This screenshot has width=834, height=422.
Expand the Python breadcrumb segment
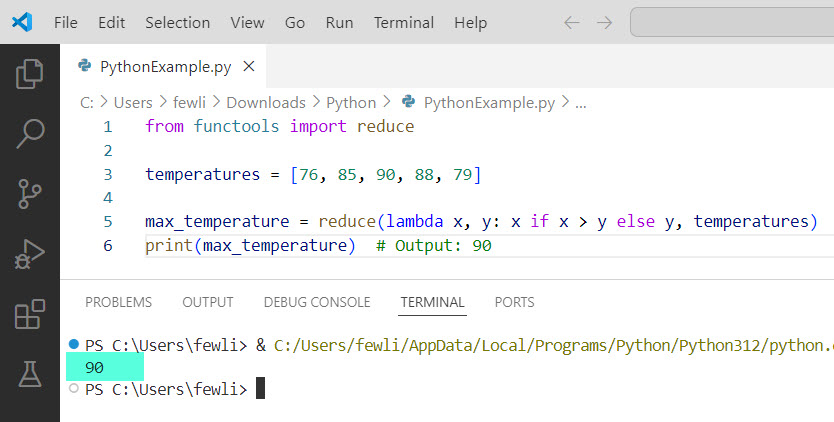[x=351, y=102]
